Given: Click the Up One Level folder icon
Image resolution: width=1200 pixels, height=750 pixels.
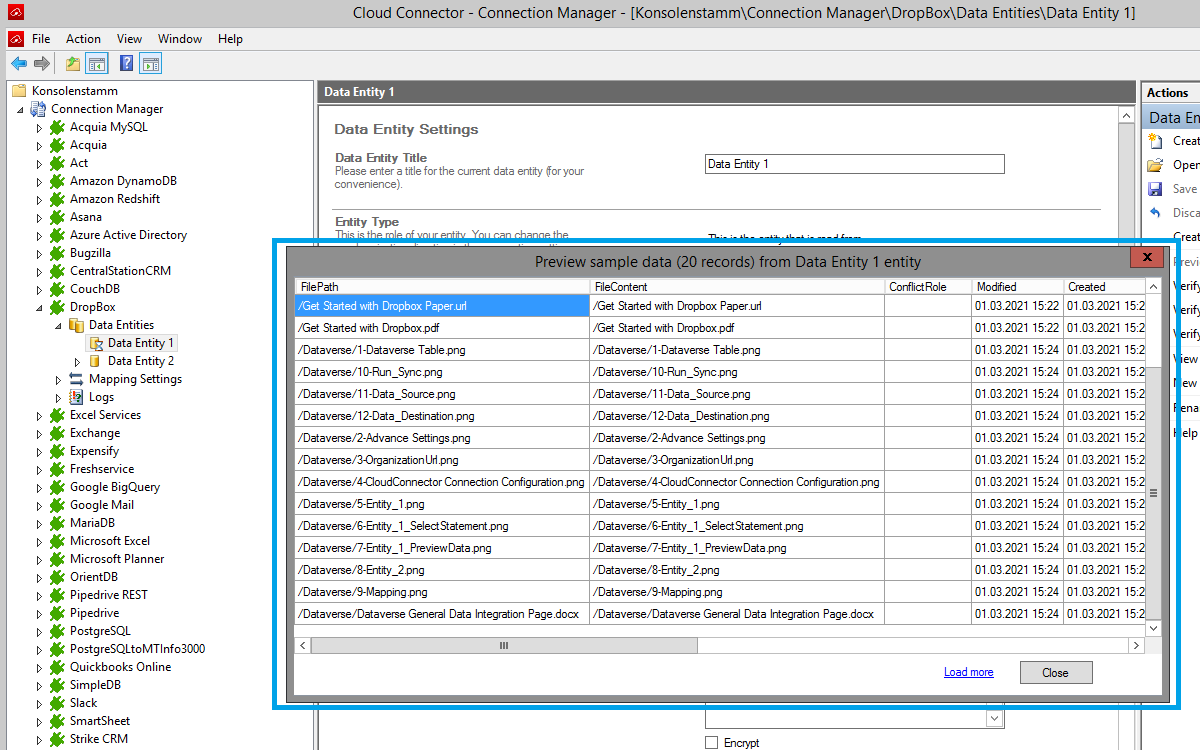Looking at the screenshot, I should pyautogui.click(x=73, y=64).
